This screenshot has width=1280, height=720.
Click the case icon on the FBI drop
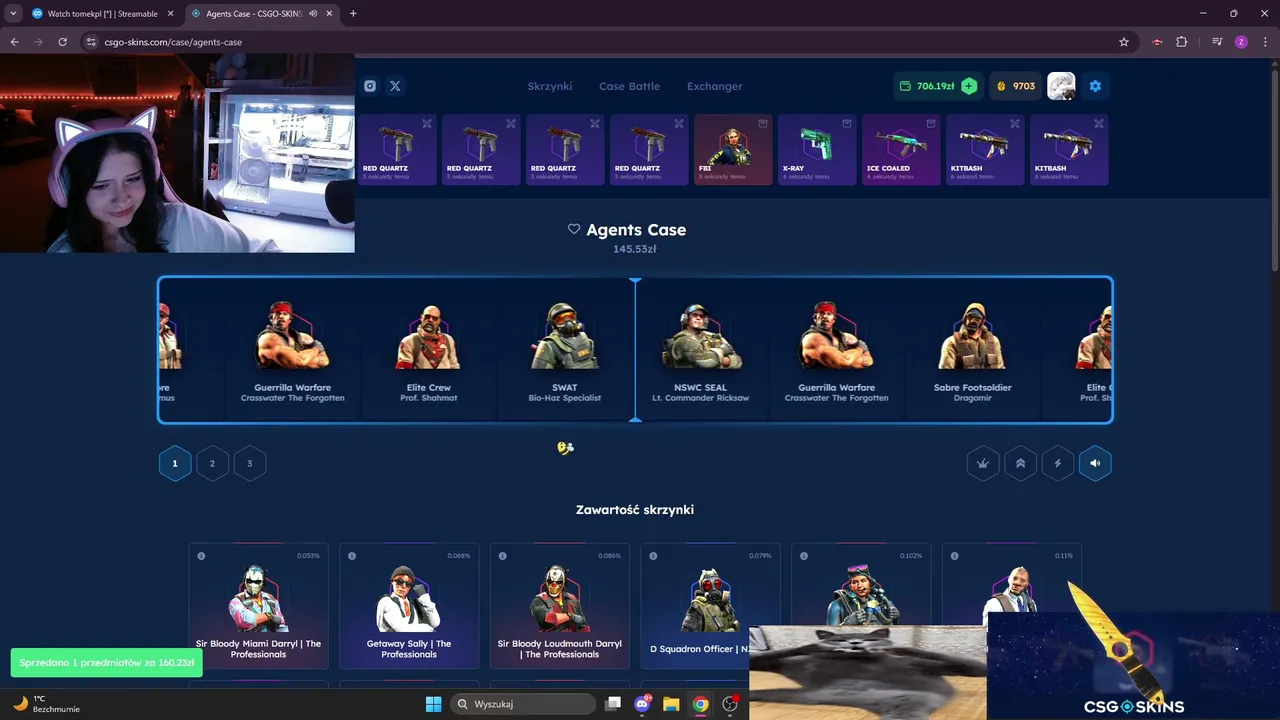click(763, 124)
